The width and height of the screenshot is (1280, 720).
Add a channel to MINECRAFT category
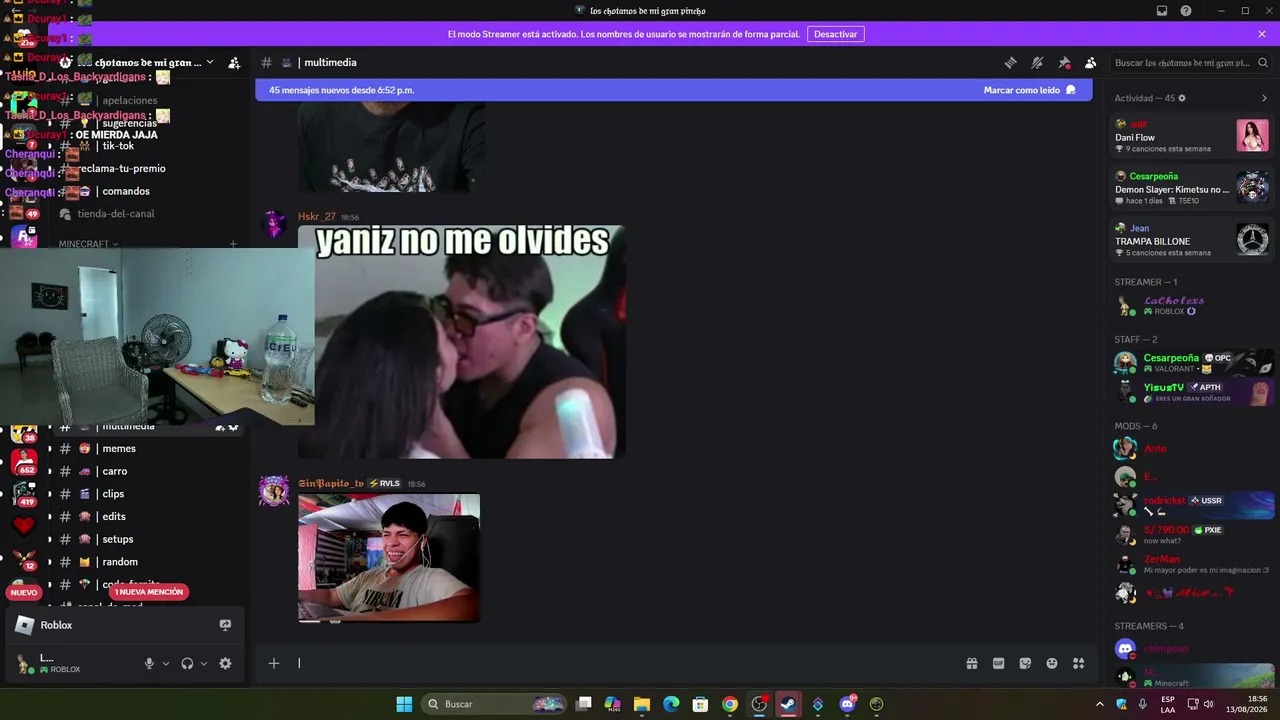pos(233,244)
